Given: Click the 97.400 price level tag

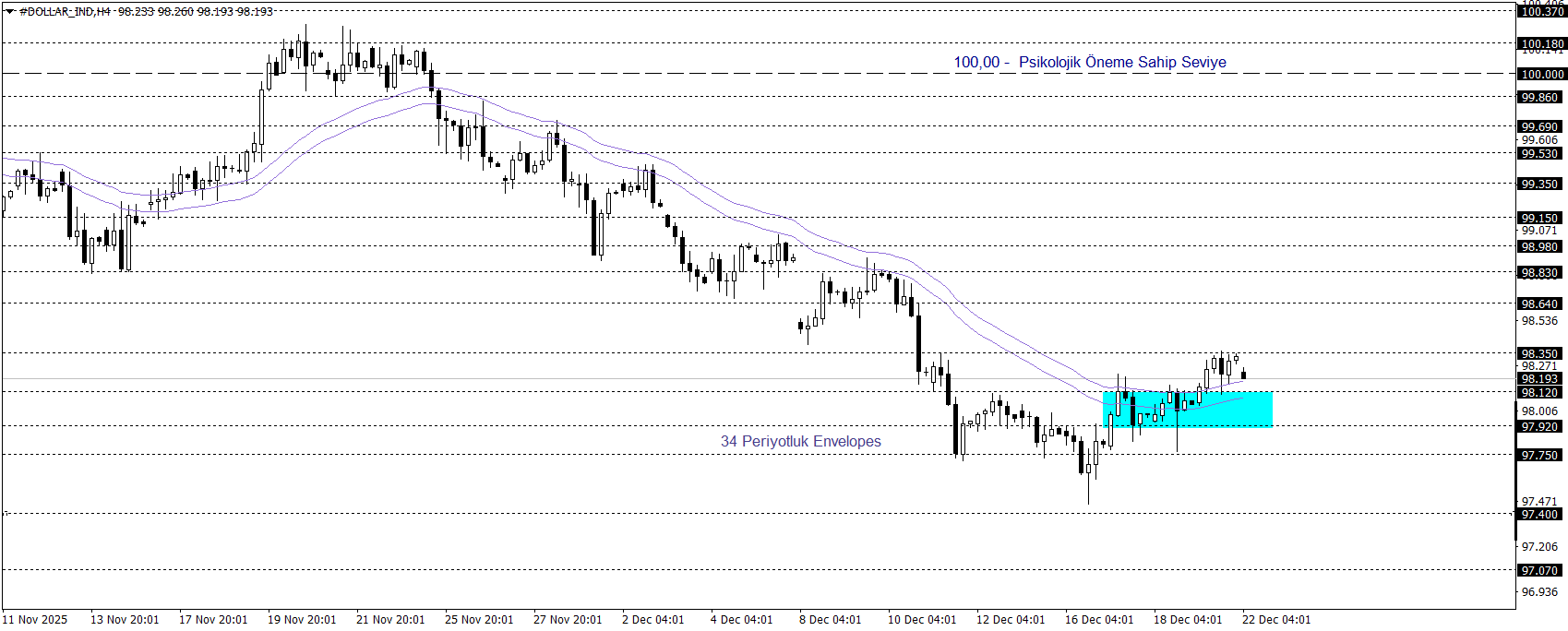Looking at the screenshot, I should (x=1541, y=515).
